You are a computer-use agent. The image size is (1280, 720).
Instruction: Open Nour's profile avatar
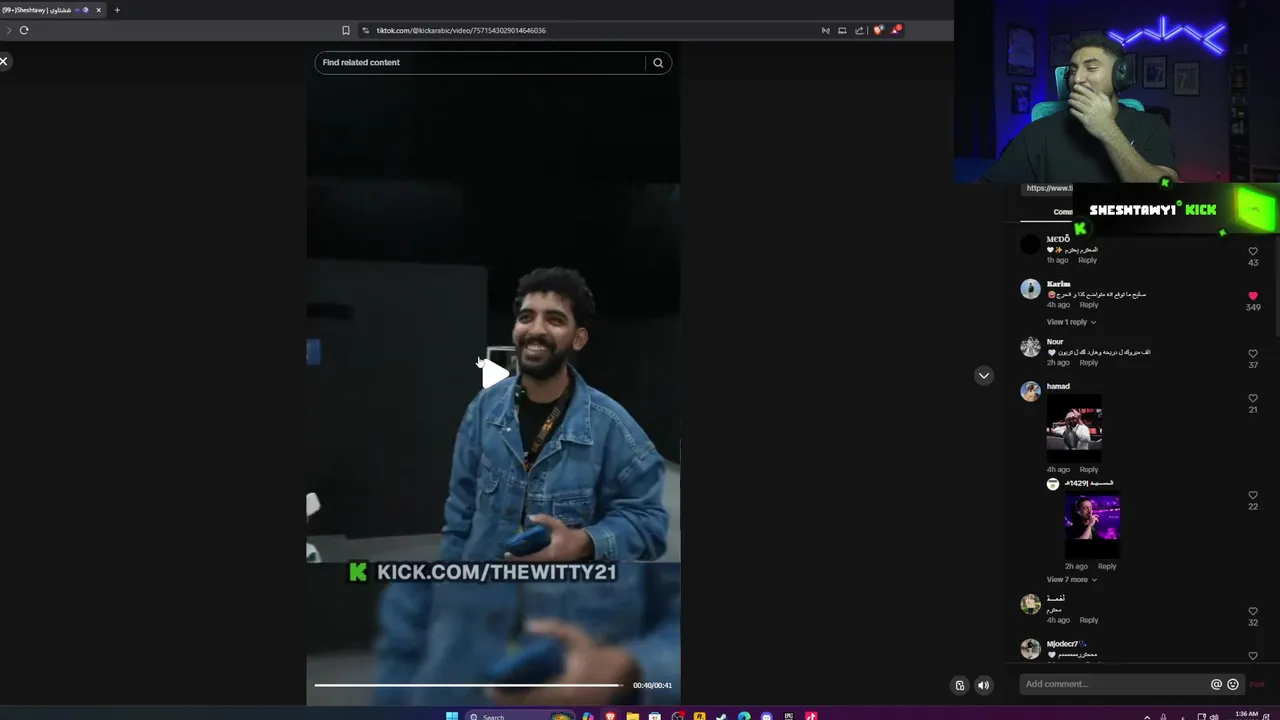tap(1030, 347)
